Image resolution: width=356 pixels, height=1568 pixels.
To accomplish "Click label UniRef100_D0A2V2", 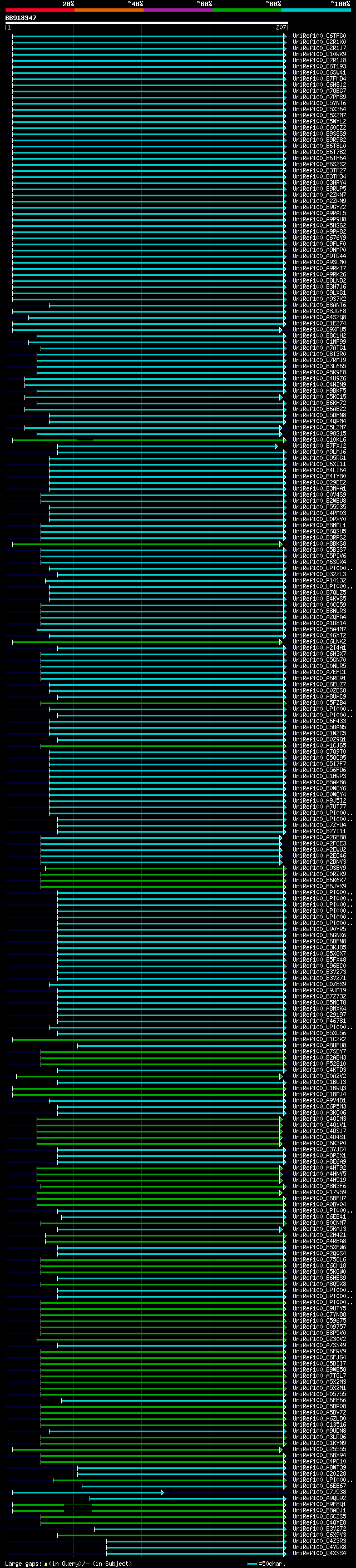I will (319, 1076).
